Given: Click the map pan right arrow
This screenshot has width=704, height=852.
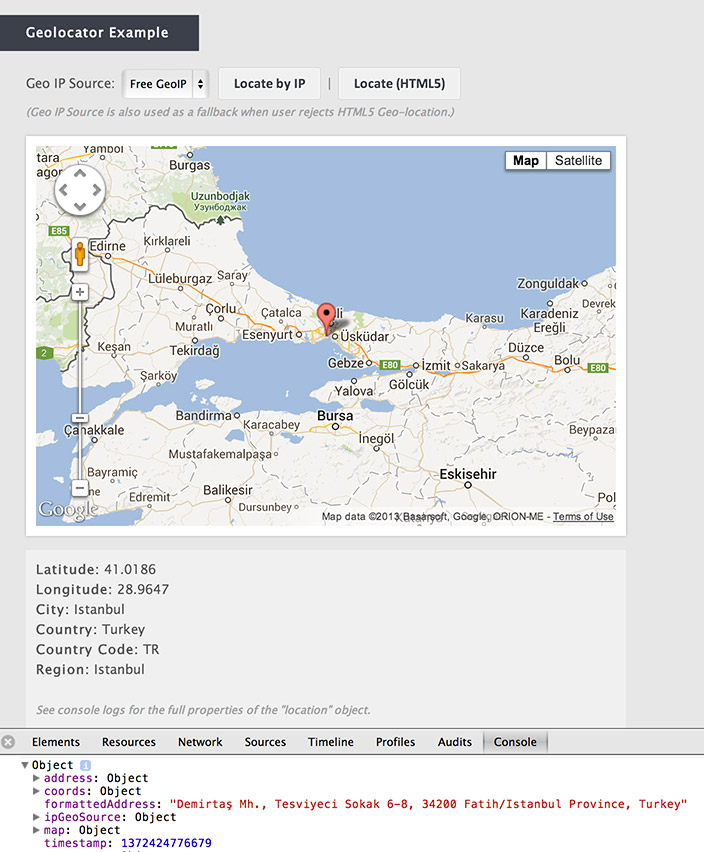Looking at the screenshot, I should (x=97, y=190).
